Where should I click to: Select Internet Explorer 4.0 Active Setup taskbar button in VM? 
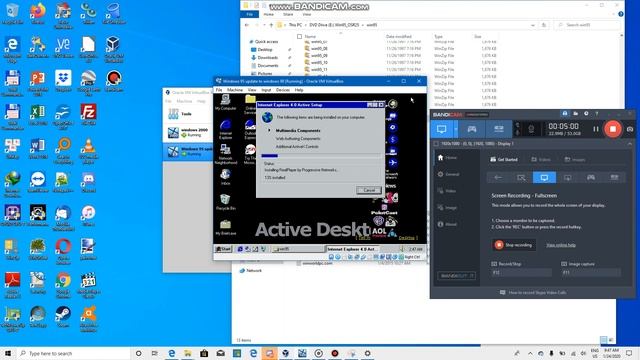pyautogui.click(x=351, y=249)
